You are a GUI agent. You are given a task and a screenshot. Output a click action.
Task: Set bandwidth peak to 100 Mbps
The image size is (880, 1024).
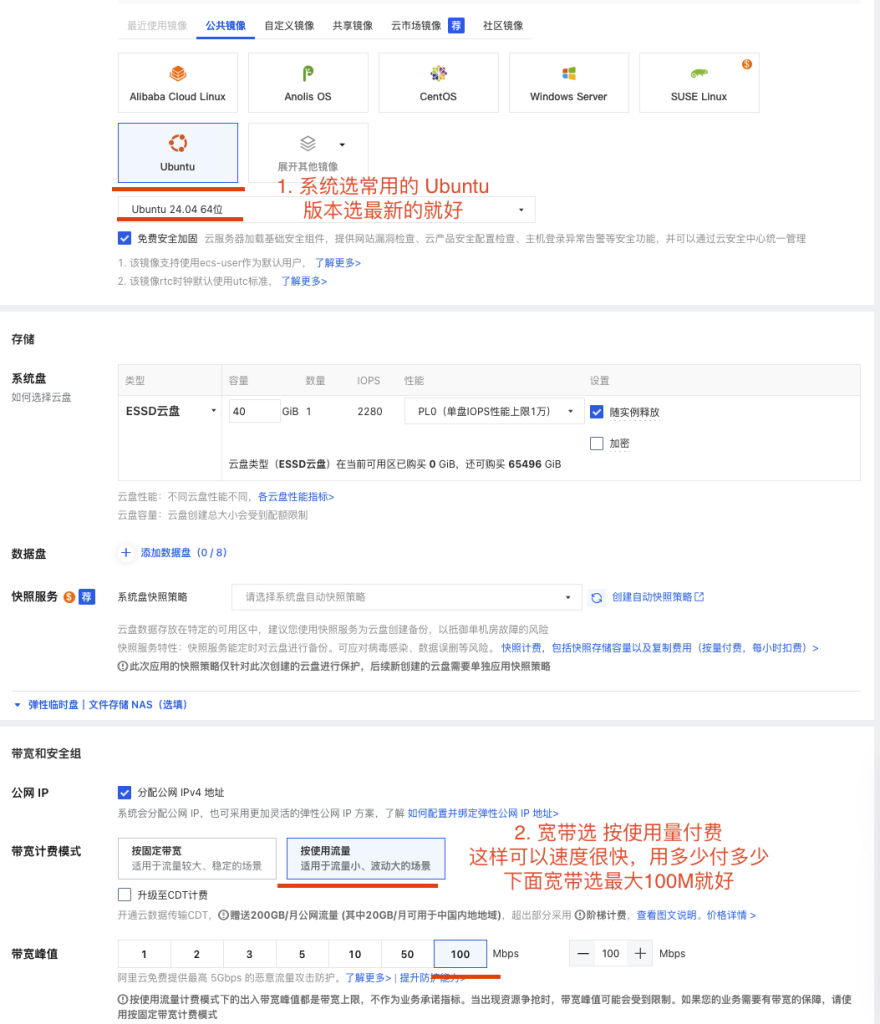click(x=460, y=953)
